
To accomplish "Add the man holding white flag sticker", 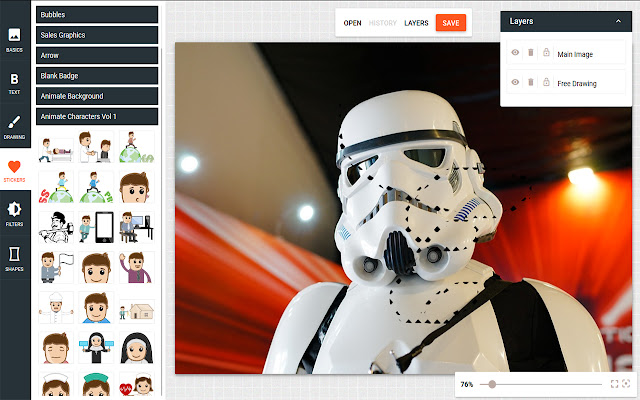I will click(56, 267).
